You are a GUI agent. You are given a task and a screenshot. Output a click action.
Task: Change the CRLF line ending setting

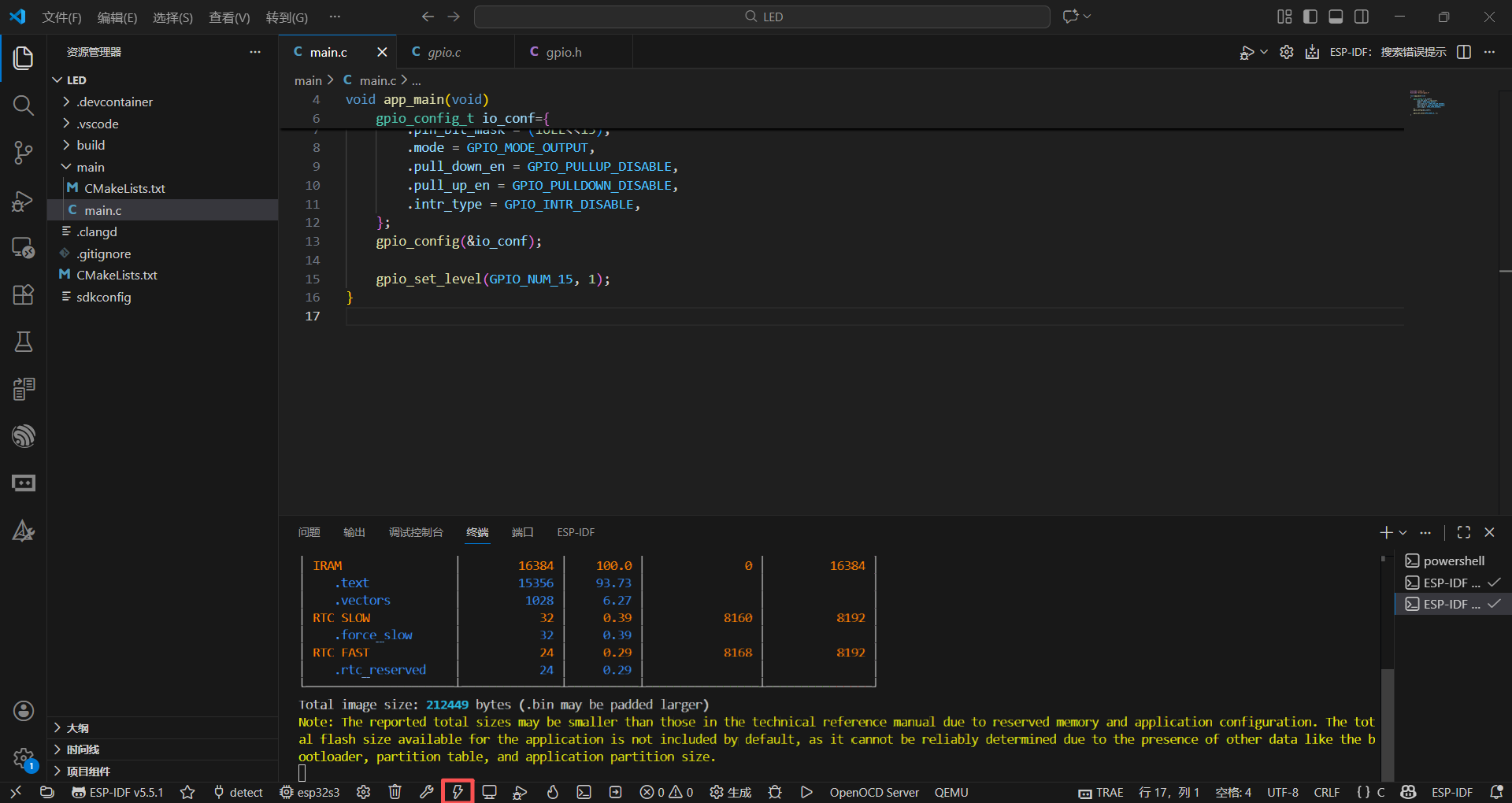pos(1327,792)
